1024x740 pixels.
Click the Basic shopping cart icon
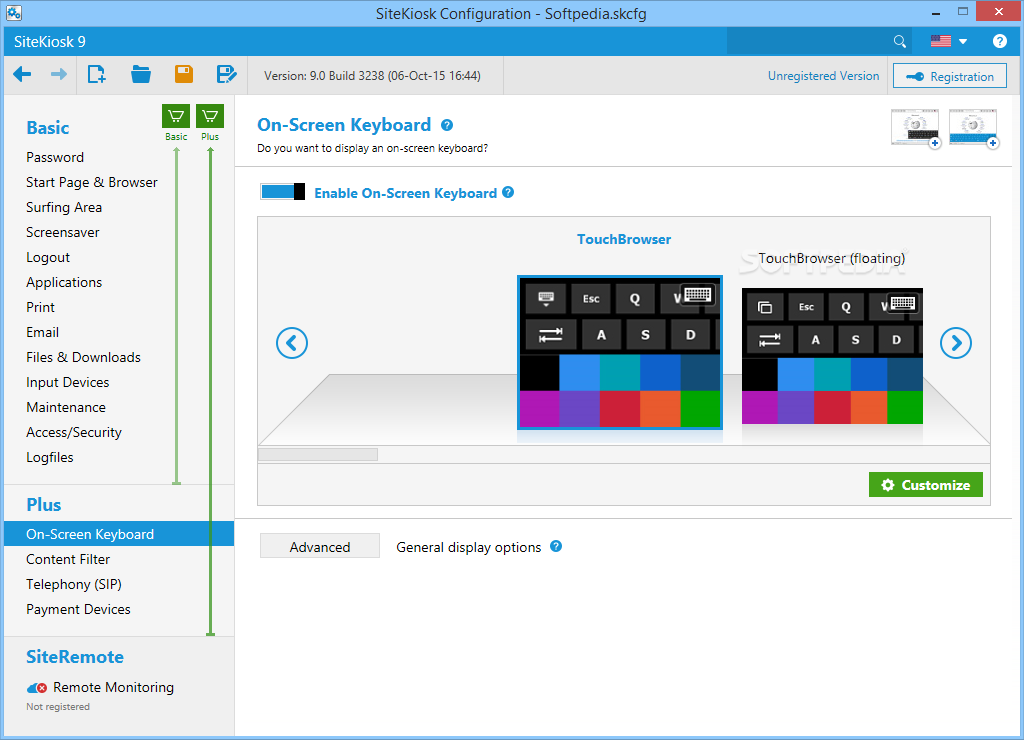pyautogui.click(x=176, y=116)
